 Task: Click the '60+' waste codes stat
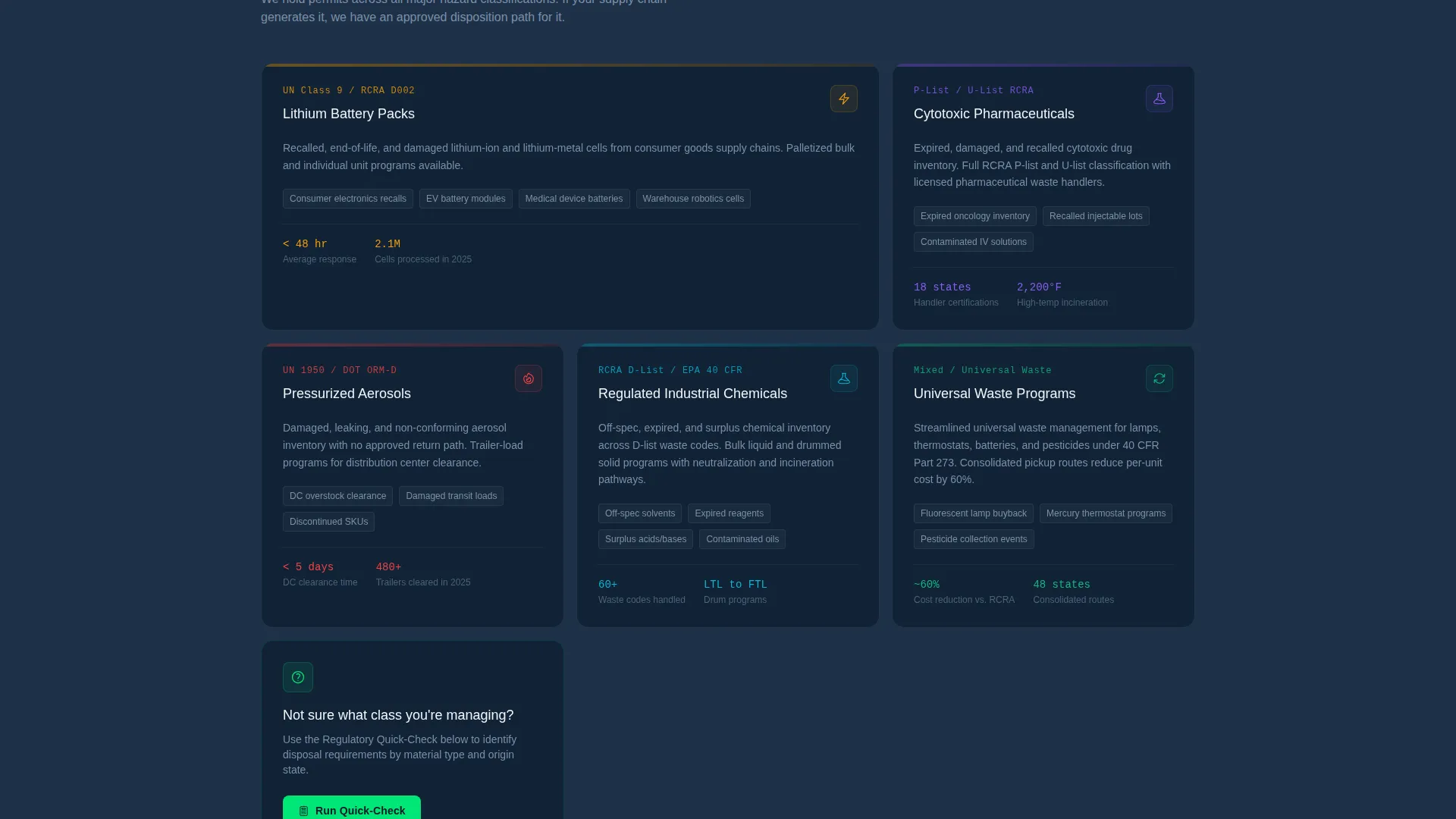tap(608, 585)
